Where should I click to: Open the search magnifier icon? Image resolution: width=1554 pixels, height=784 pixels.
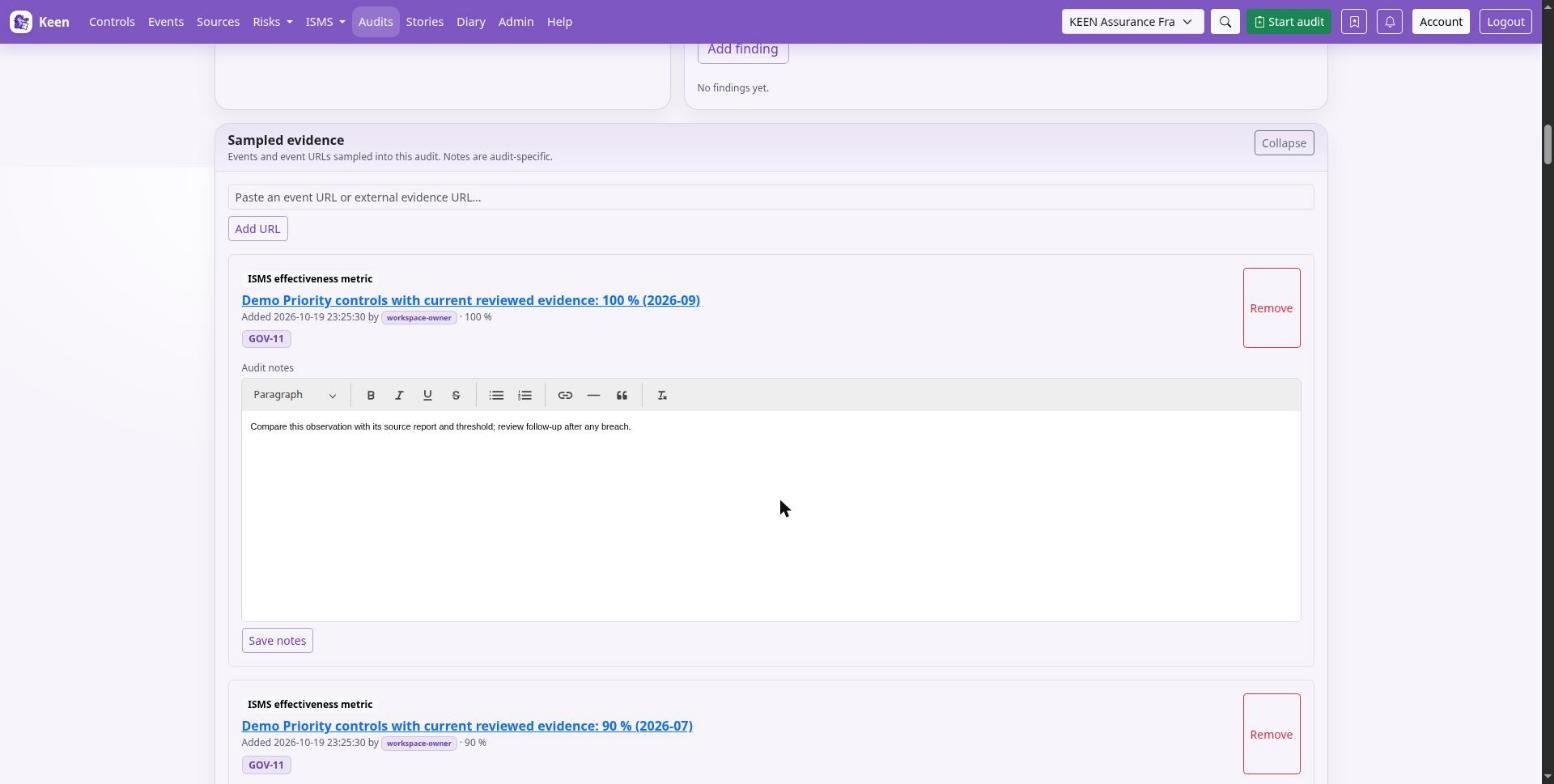pyautogui.click(x=1225, y=21)
